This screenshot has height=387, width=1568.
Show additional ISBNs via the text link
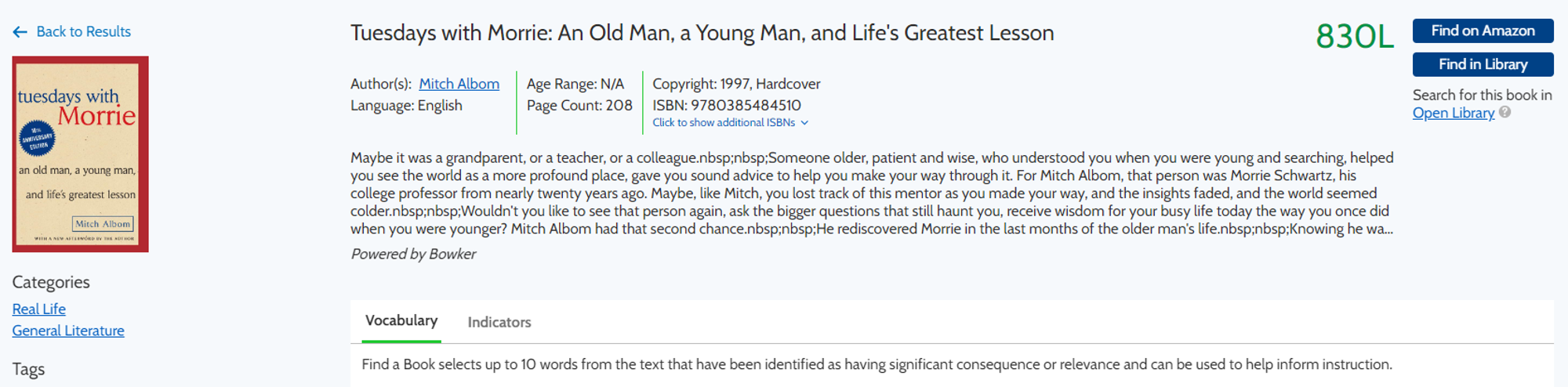pyautogui.click(x=724, y=123)
